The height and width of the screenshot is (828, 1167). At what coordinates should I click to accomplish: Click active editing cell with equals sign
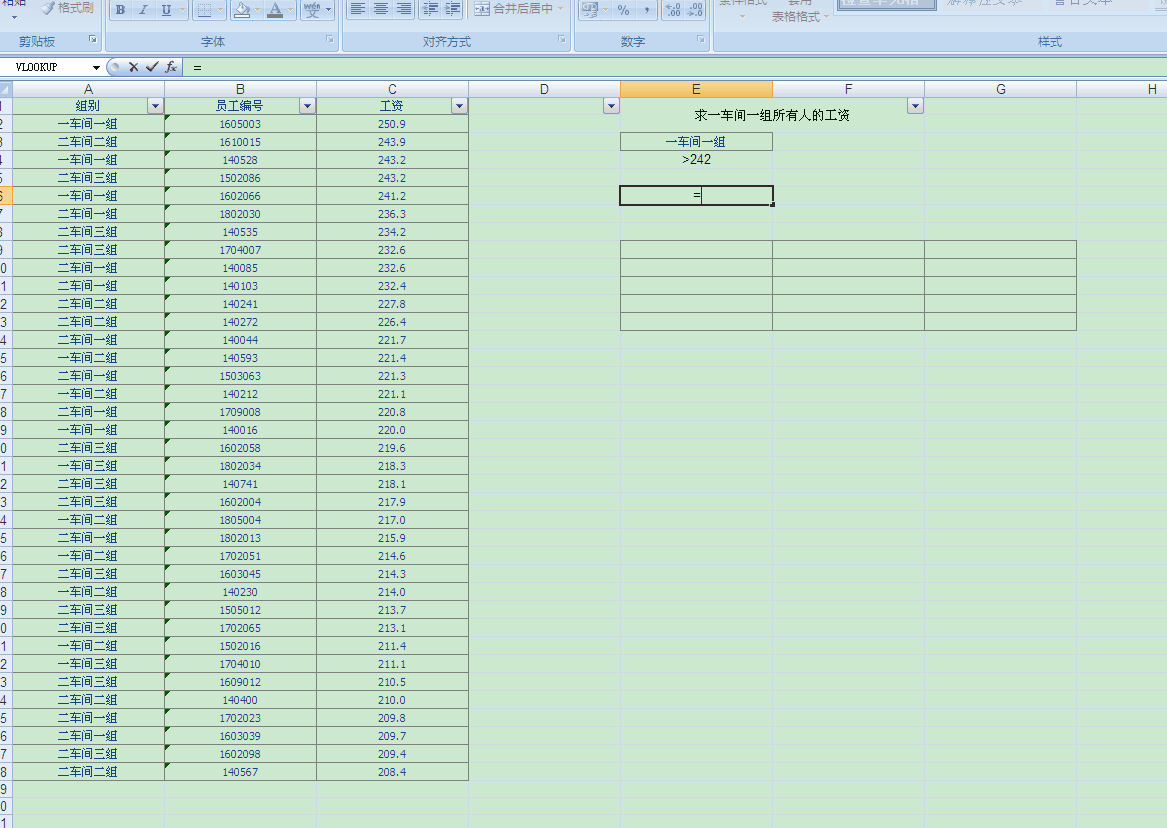pyautogui.click(x=696, y=196)
